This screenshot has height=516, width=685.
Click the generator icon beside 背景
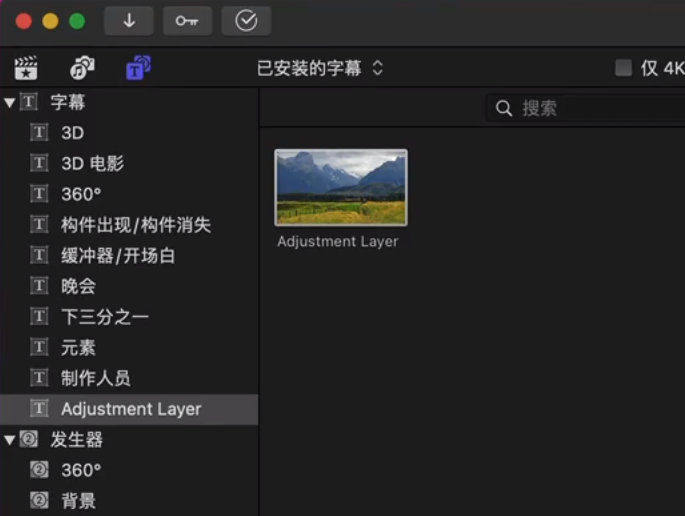click(39, 500)
